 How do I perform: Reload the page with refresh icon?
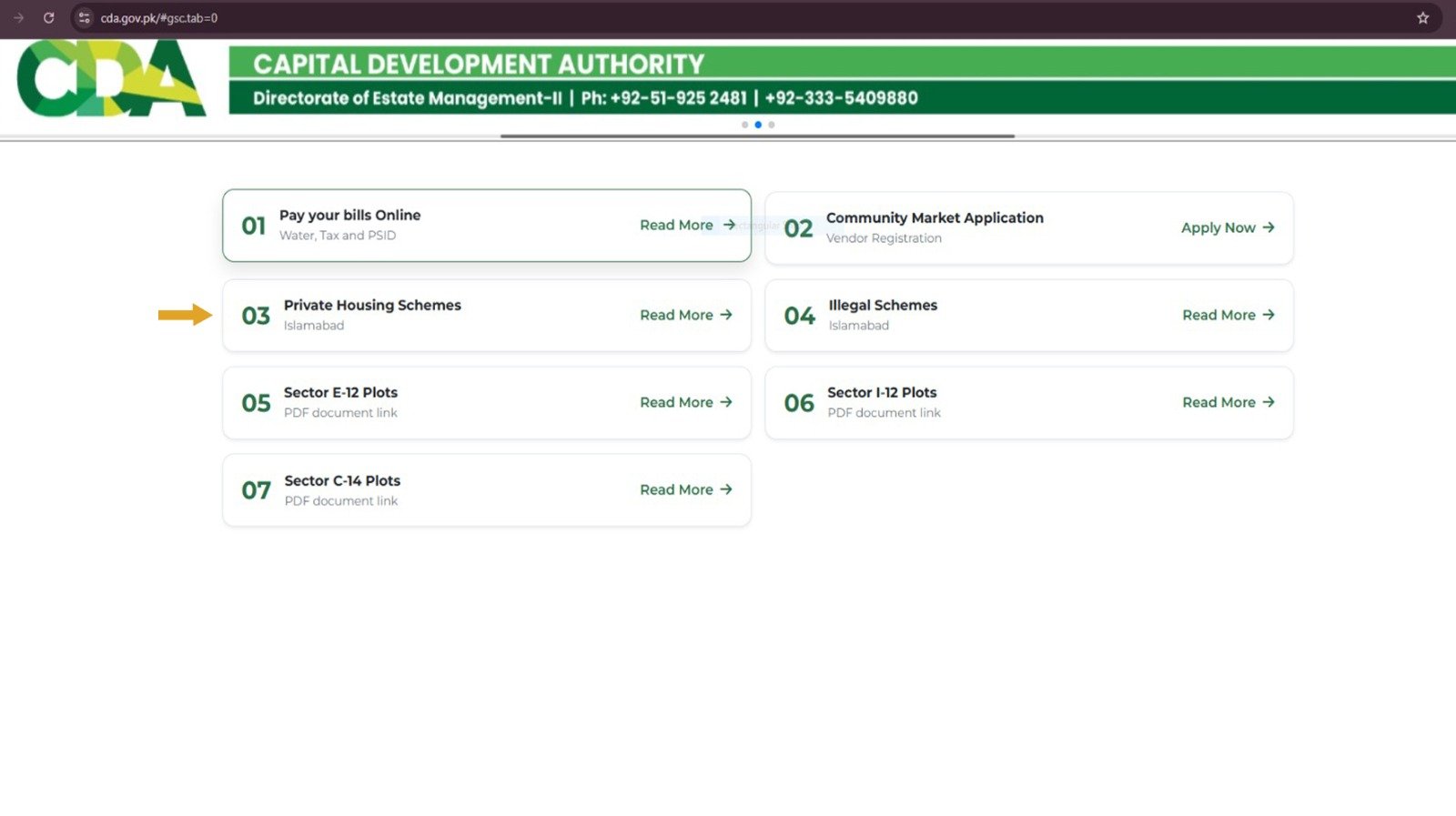(x=48, y=17)
